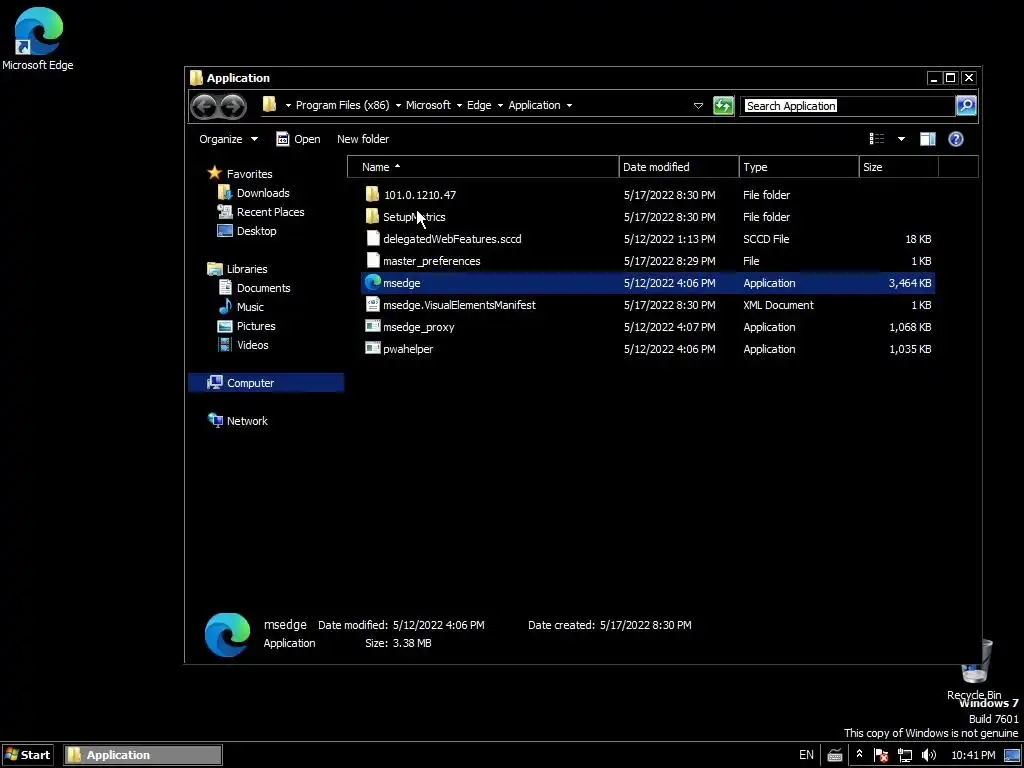Click the Action Center flag tray icon
This screenshot has height=768, width=1024.
[x=880, y=755]
